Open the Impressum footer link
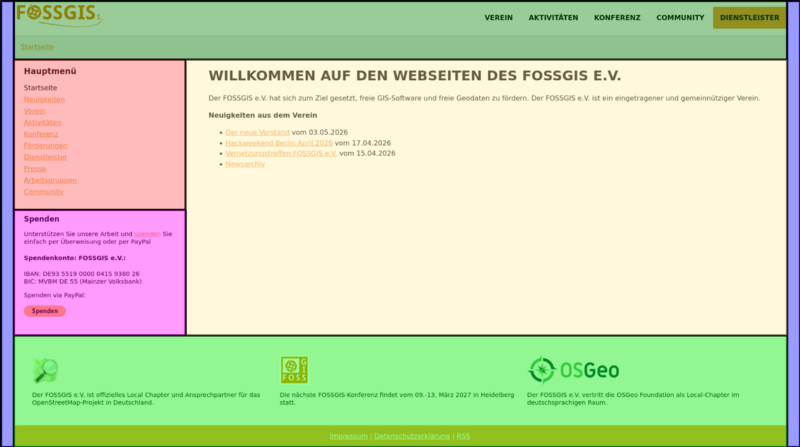 (x=348, y=436)
